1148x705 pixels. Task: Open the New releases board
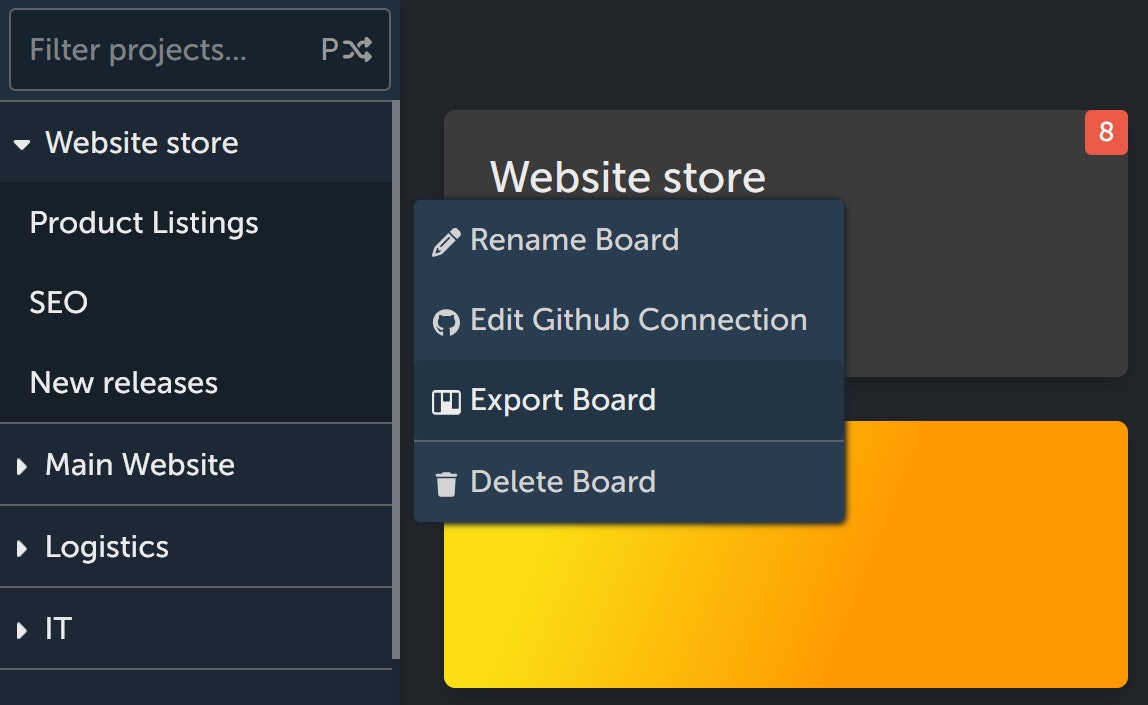[124, 382]
